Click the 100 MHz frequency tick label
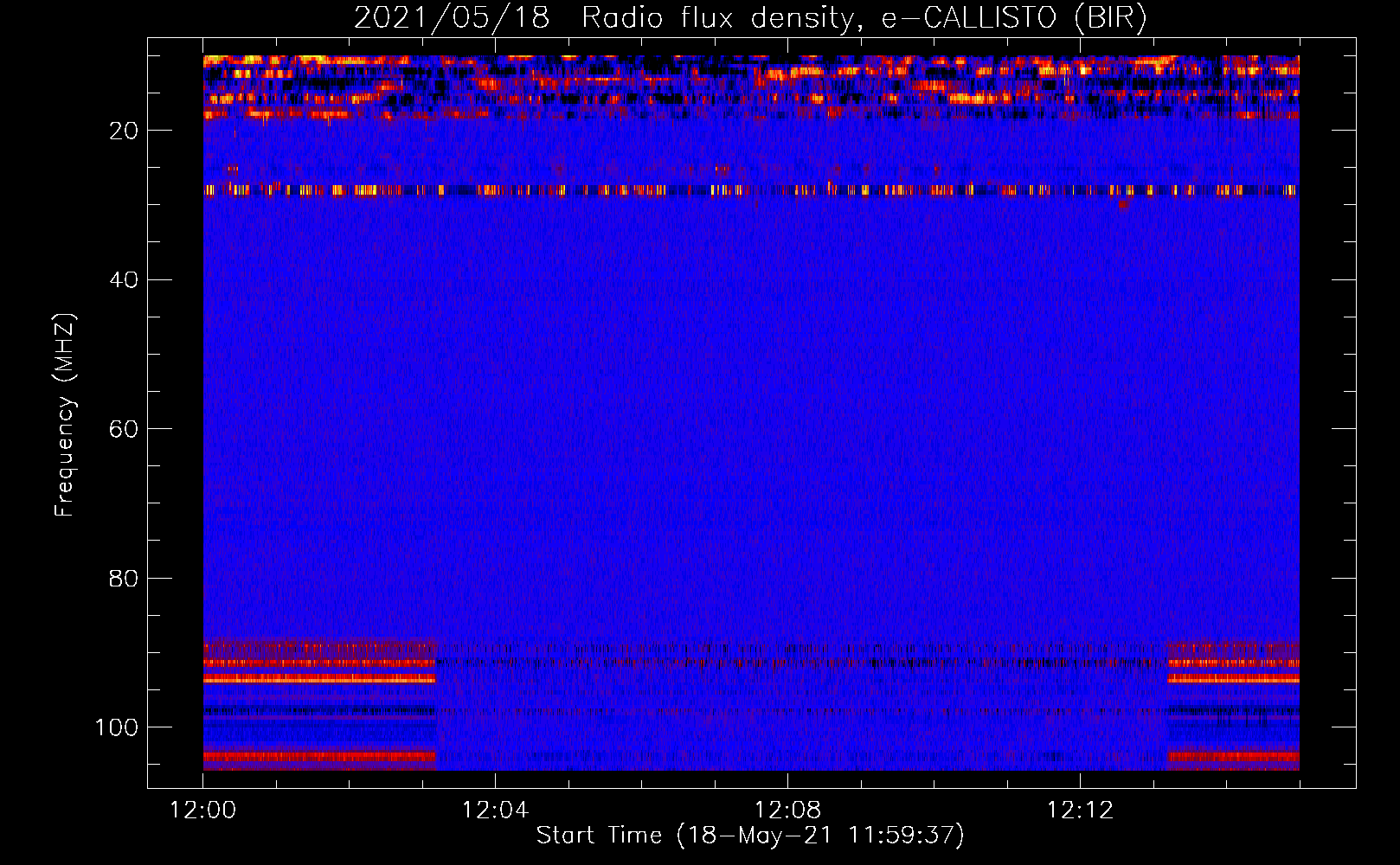 click(x=116, y=727)
